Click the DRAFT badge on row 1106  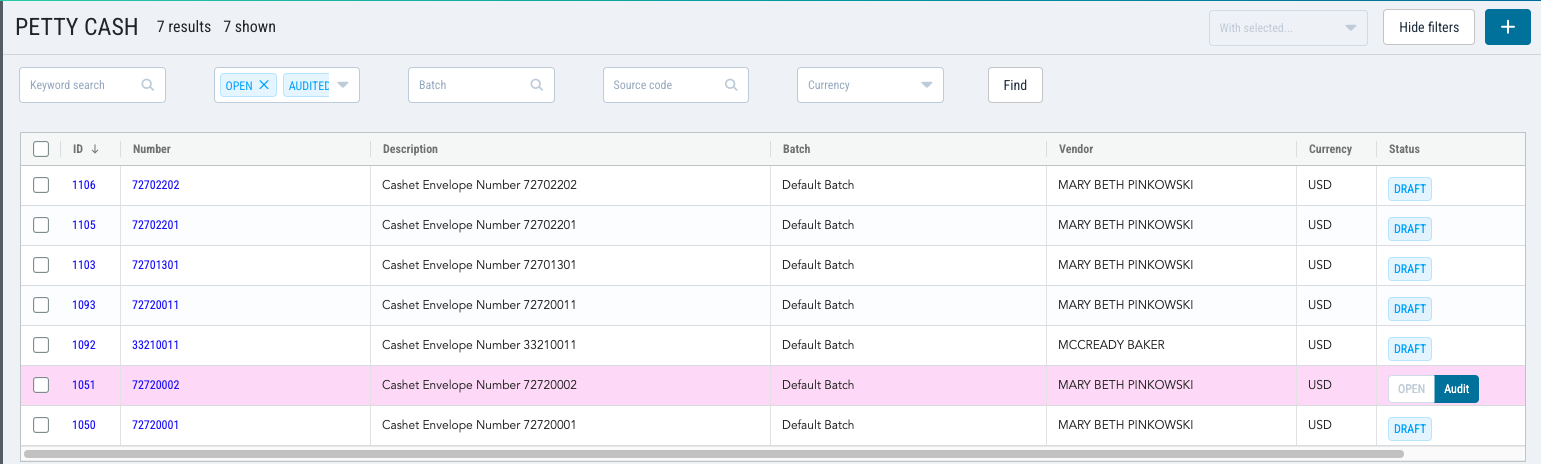pyautogui.click(x=1410, y=189)
